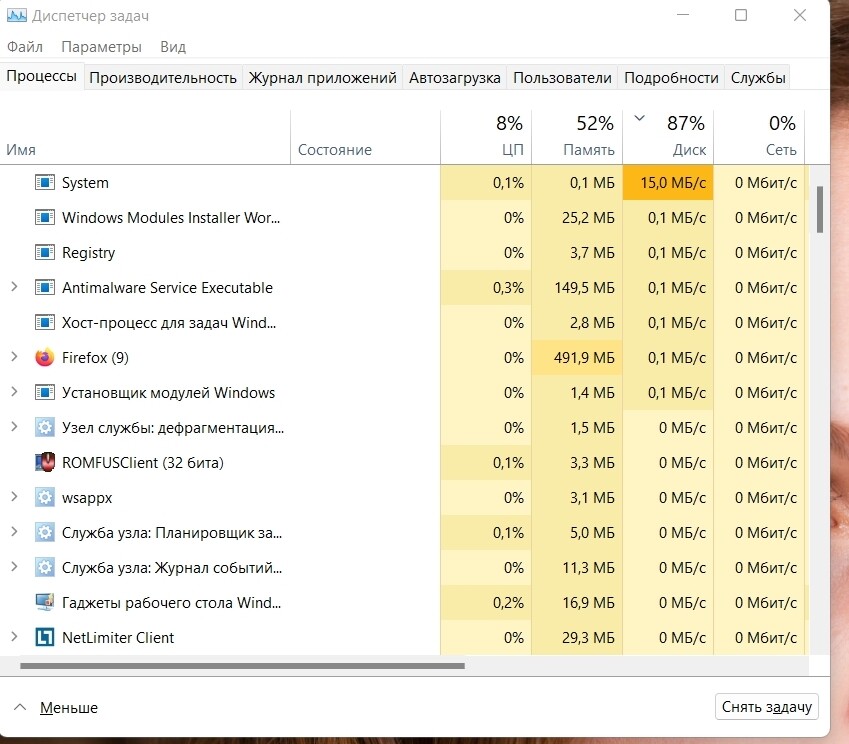Click the Снять задачу button
Screen dimensions: 849x744
(x=767, y=707)
